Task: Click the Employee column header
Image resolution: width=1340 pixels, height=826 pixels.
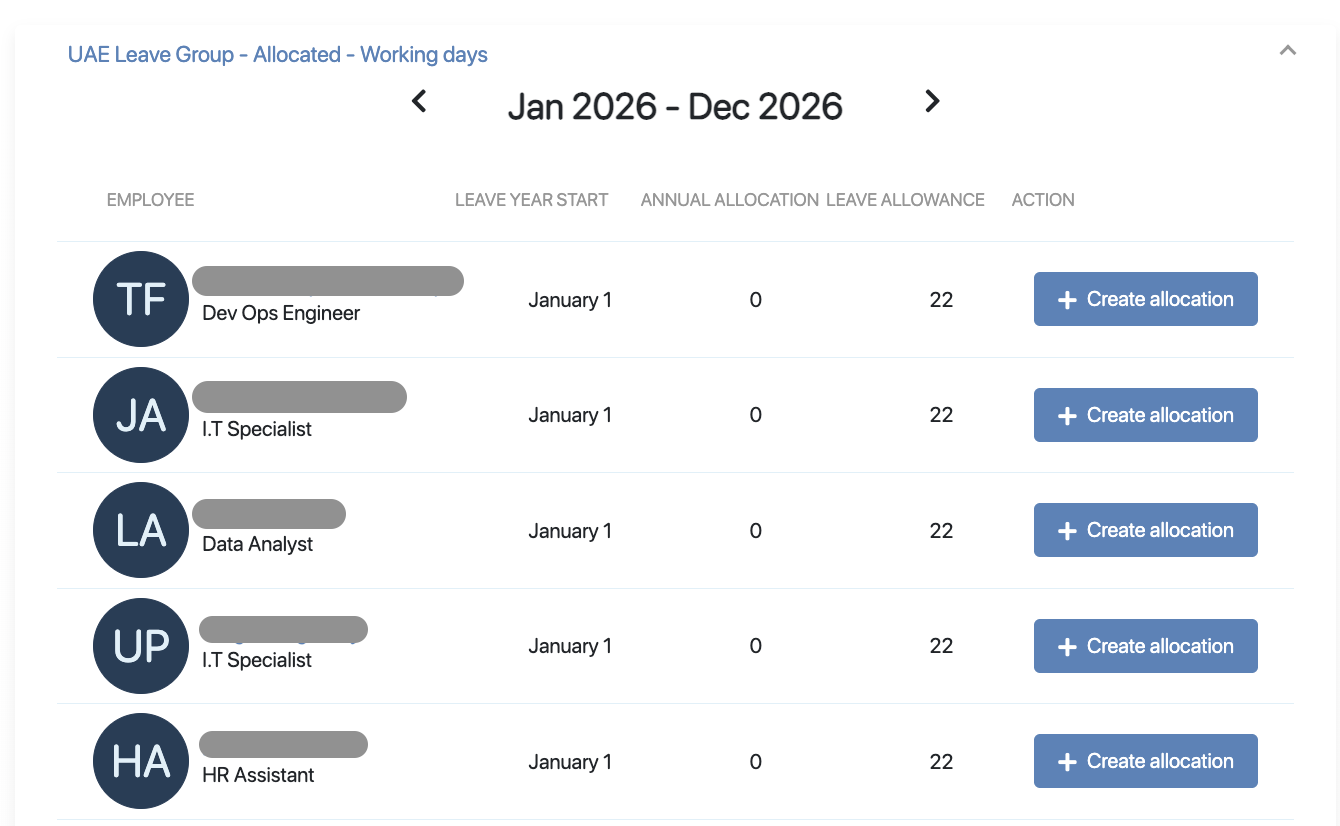Action: click(x=150, y=200)
